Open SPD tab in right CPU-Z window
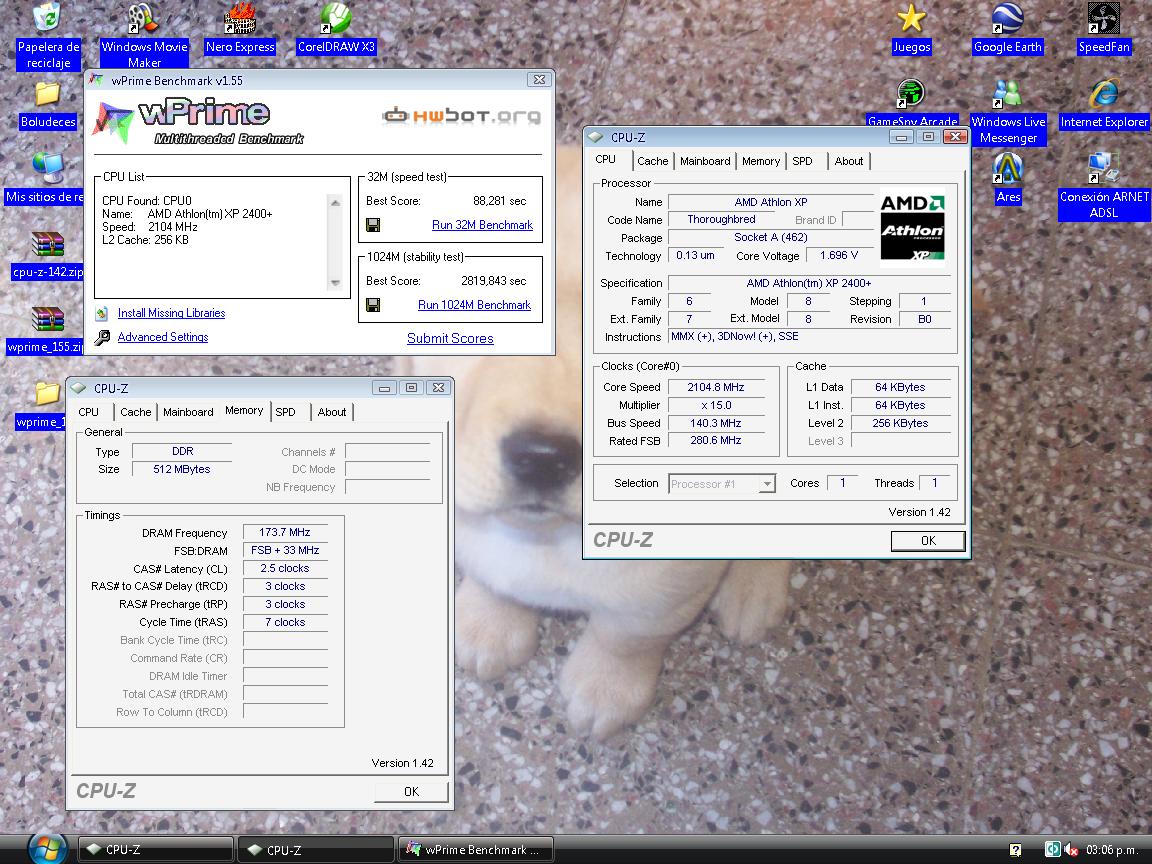Image resolution: width=1152 pixels, height=864 pixels. coord(802,161)
